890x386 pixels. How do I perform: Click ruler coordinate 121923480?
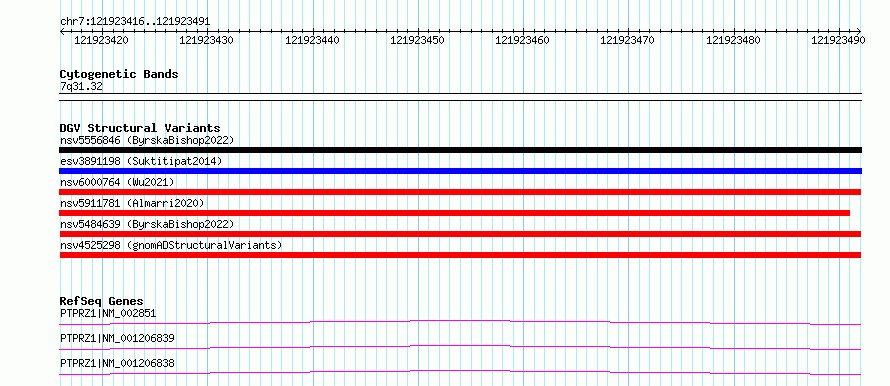click(733, 40)
